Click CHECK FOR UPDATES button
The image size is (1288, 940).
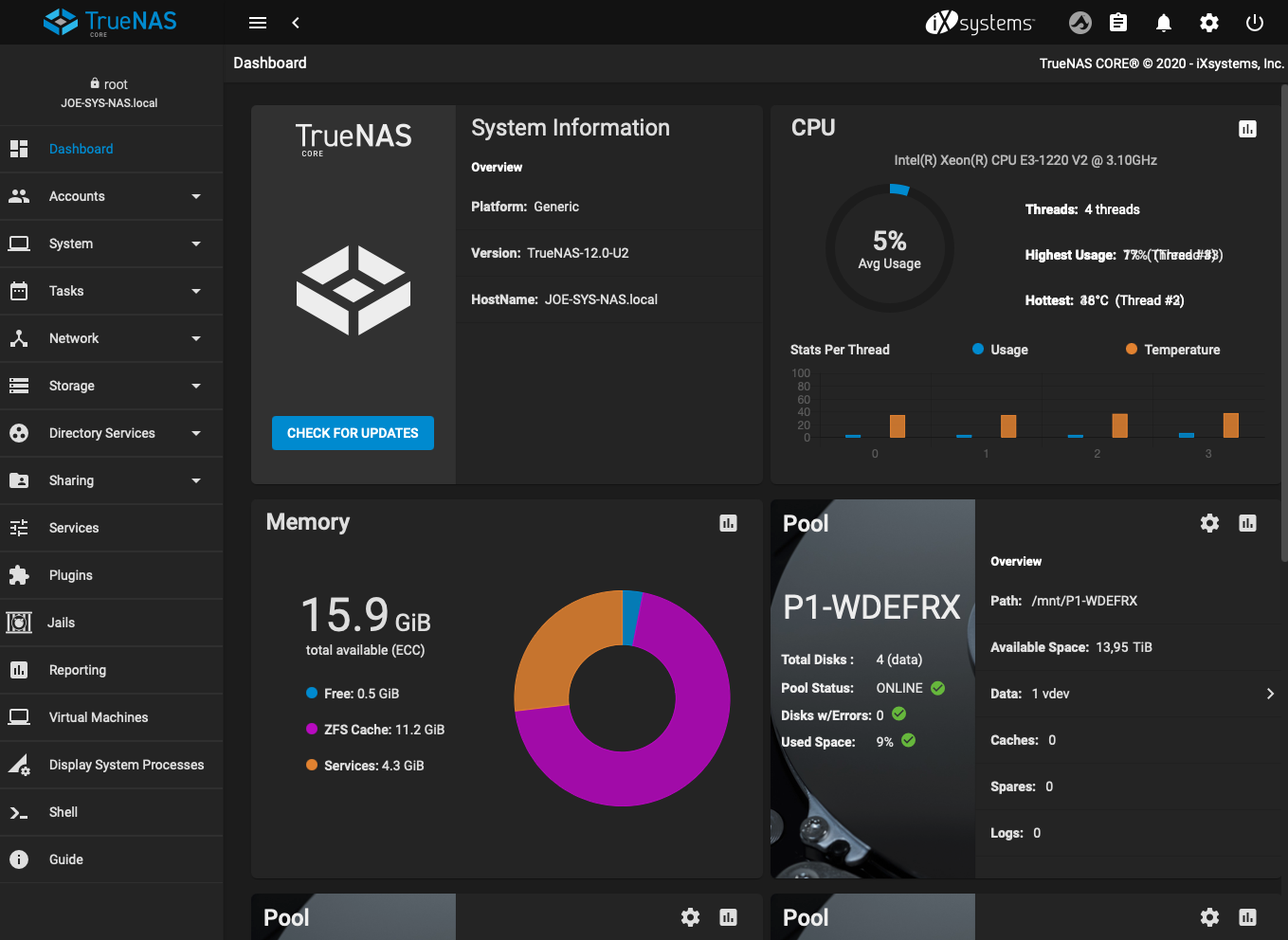(353, 433)
